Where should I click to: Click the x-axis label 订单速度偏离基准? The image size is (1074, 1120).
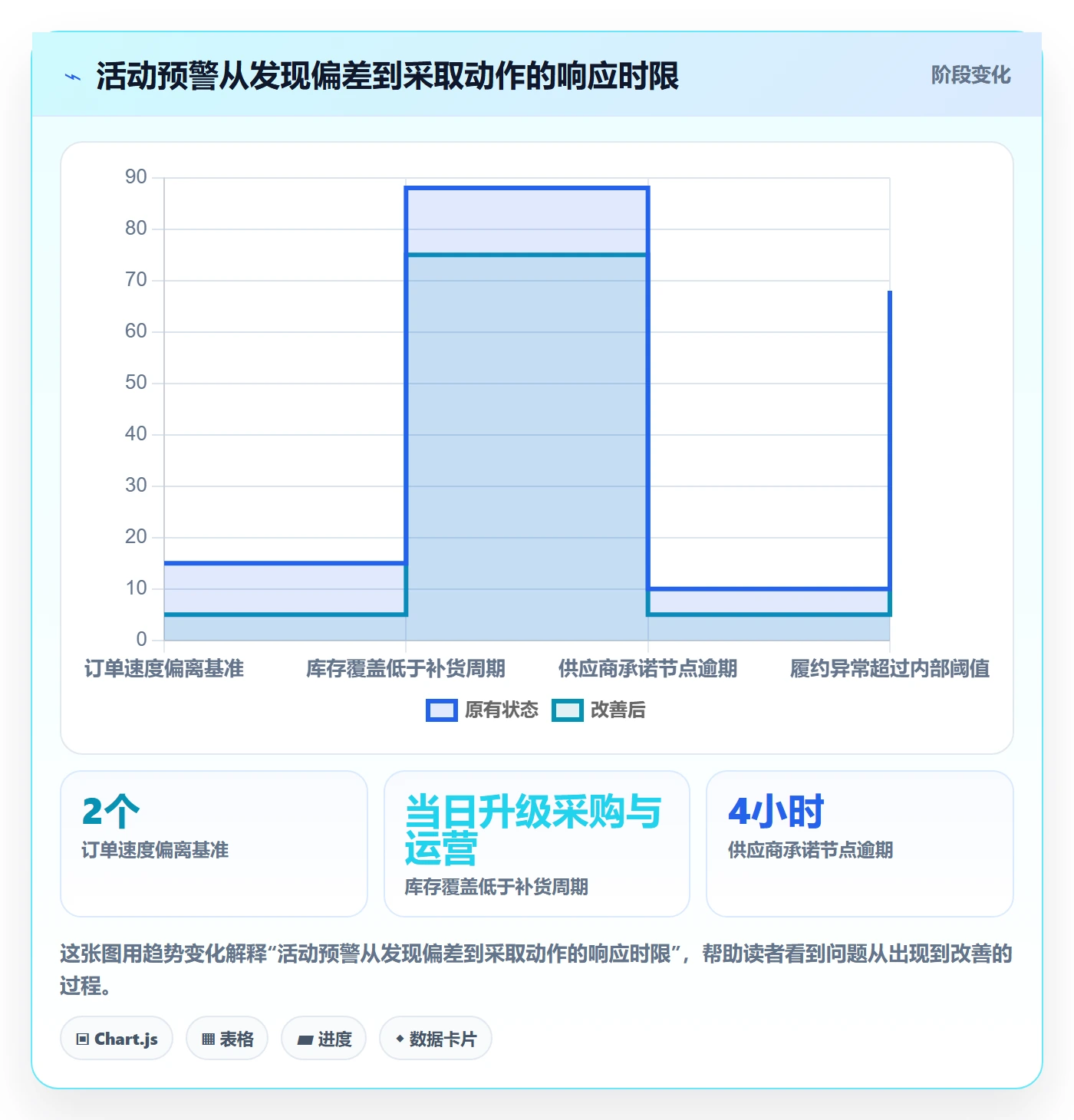pos(164,669)
